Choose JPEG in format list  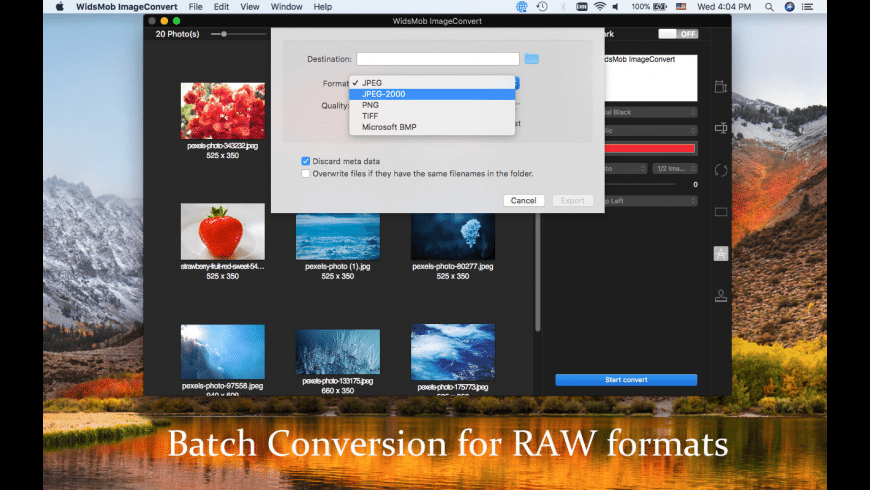click(432, 83)
